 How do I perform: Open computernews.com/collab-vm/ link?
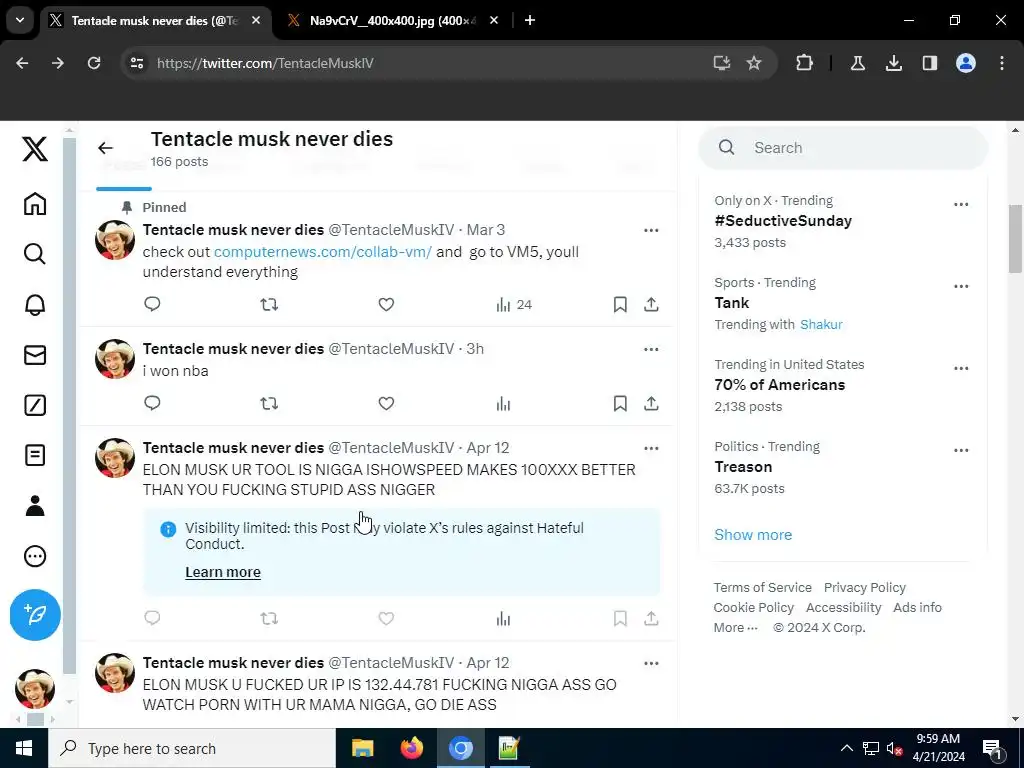323,251
